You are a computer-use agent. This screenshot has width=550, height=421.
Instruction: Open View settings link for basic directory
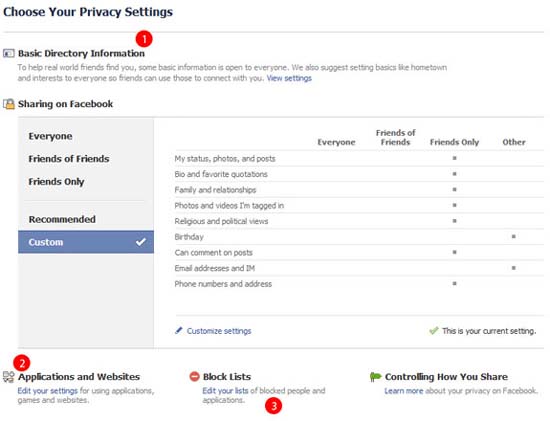289,78
